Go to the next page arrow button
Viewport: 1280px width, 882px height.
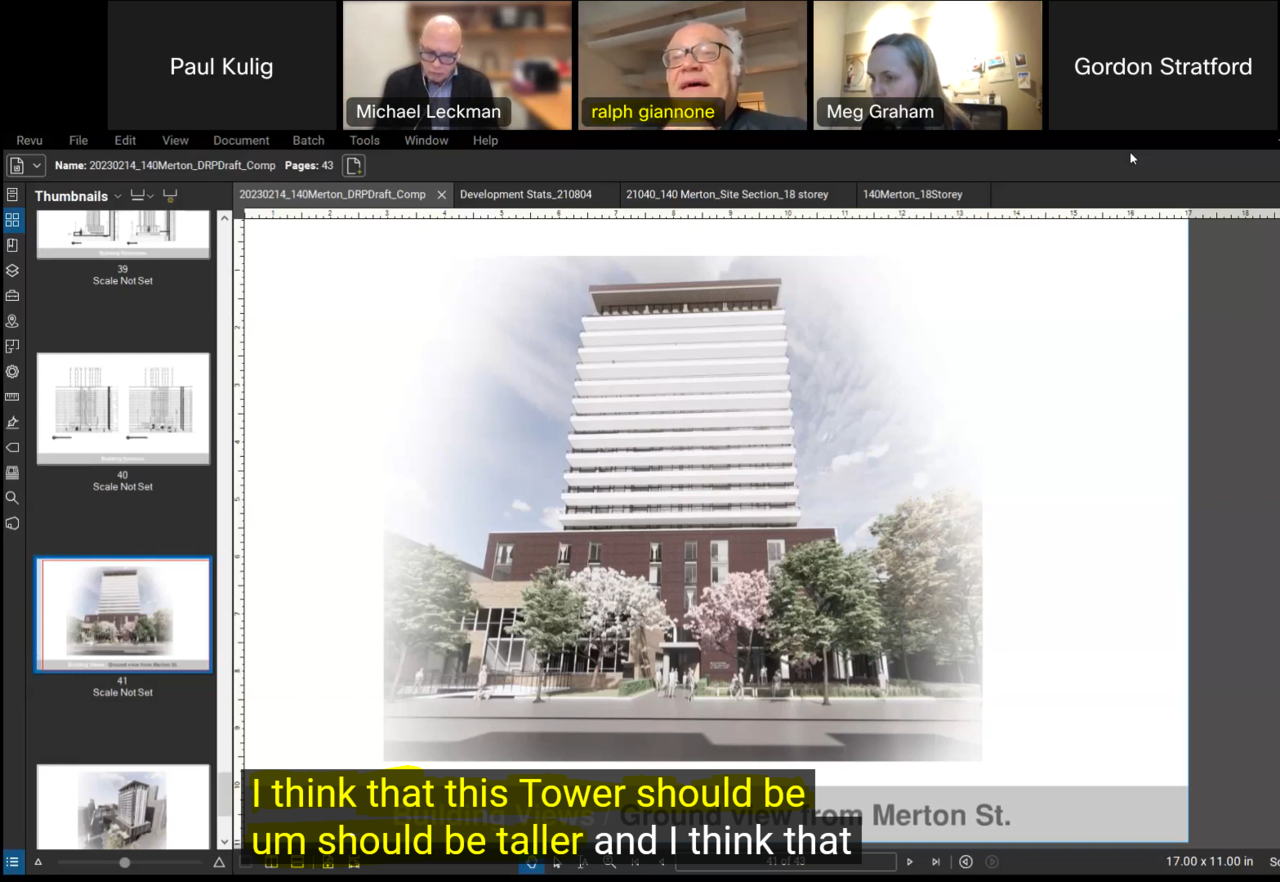coord(909,862)
